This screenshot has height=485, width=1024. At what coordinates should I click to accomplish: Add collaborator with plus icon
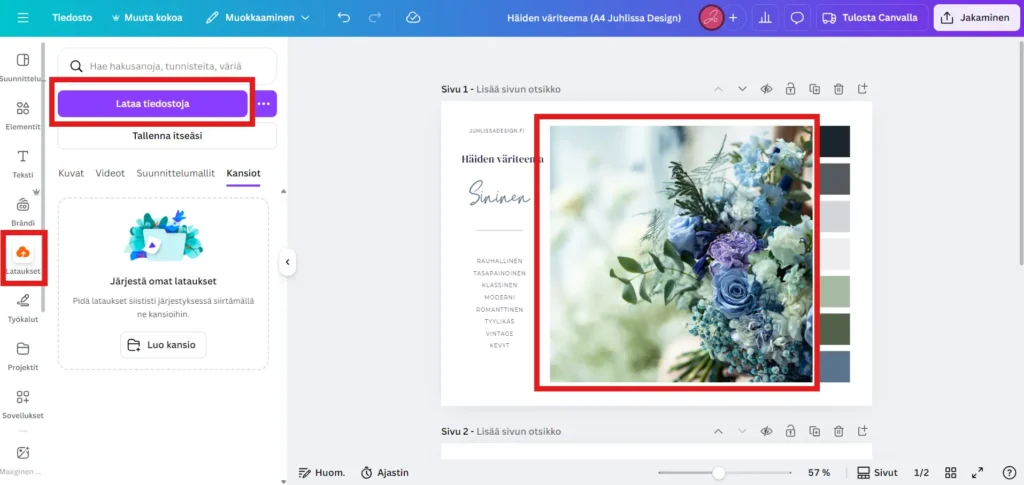coord(733,18)
